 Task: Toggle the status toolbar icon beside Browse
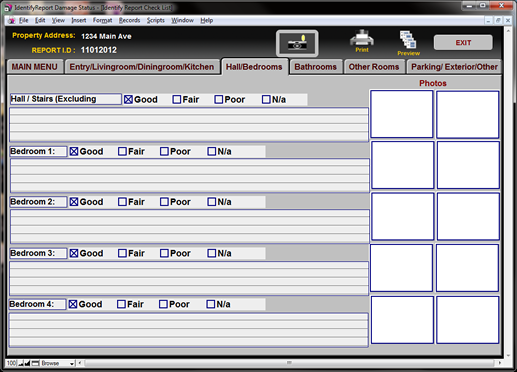click(35, 363)
